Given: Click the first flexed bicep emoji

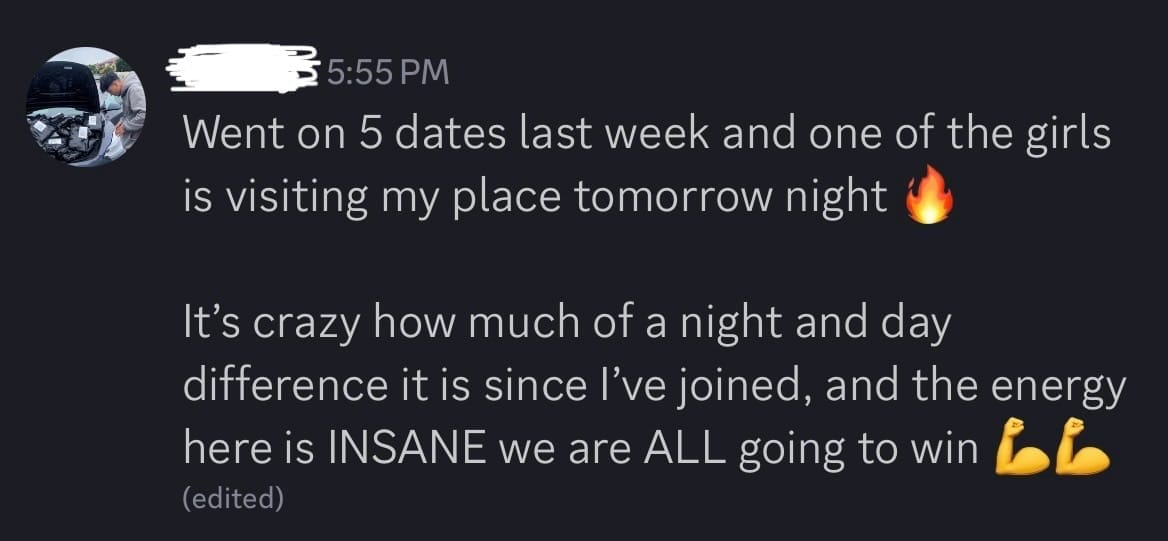Looking at the screenshot, I should 1018,450.
